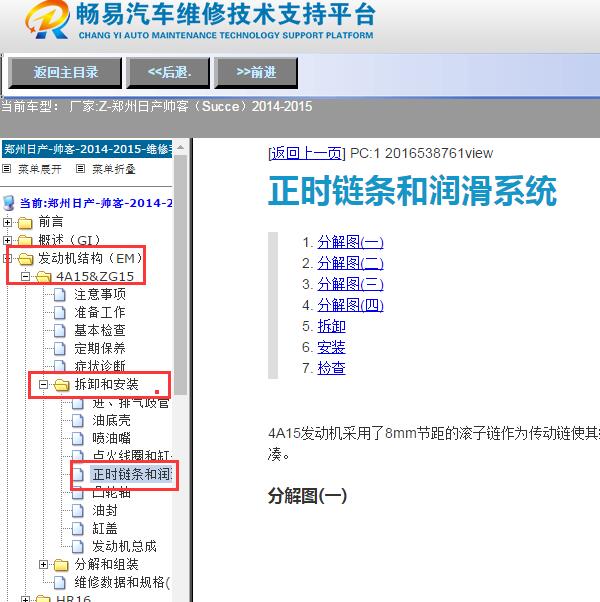Jump to 分解图(一) link
Image resolution: width=600 pixels, height=602 pixels.
(x=350, y=242)
